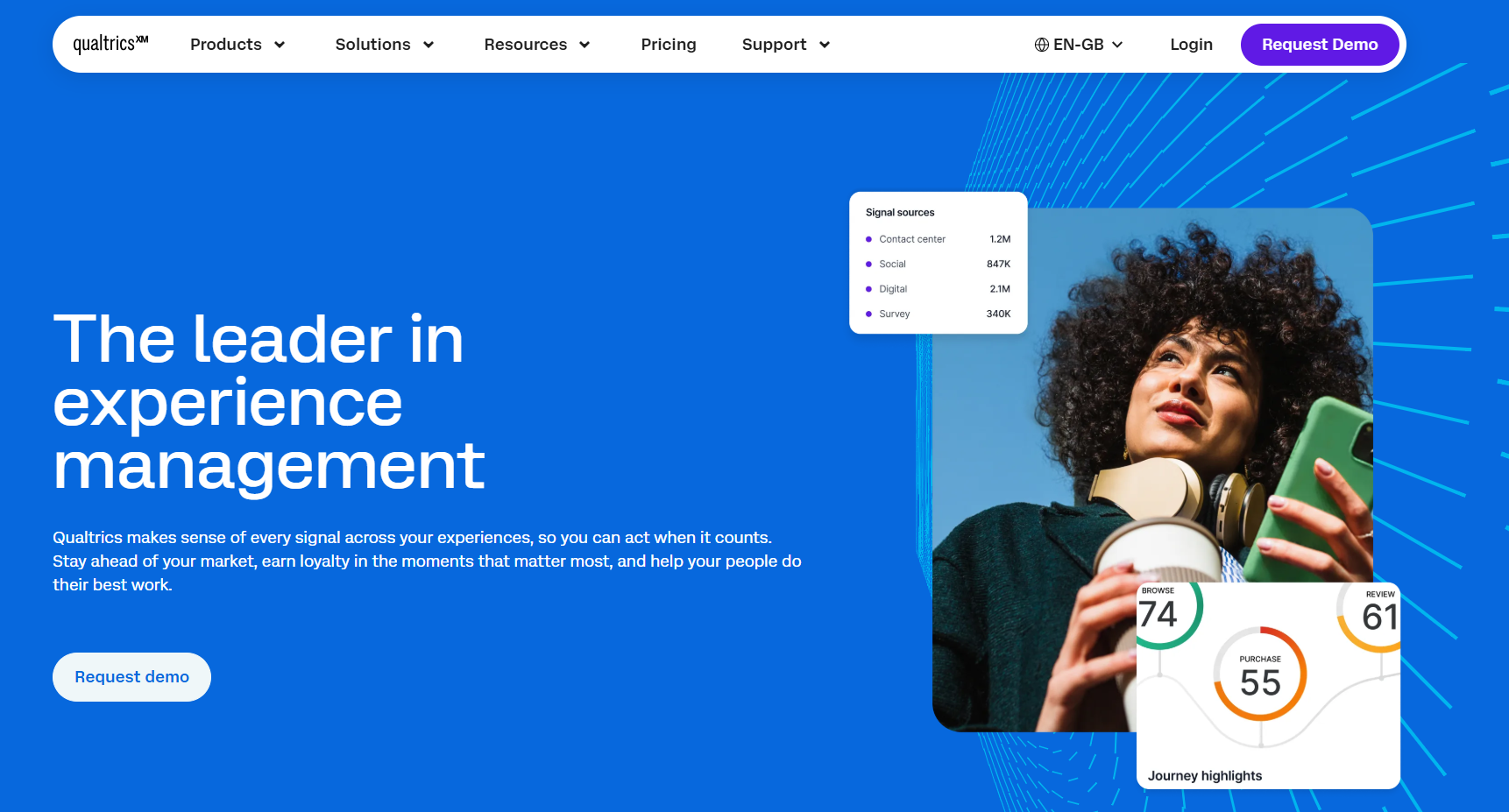Select the Digital 2.1M row
Screen dimensions: 1509x812
coord(938,289)
